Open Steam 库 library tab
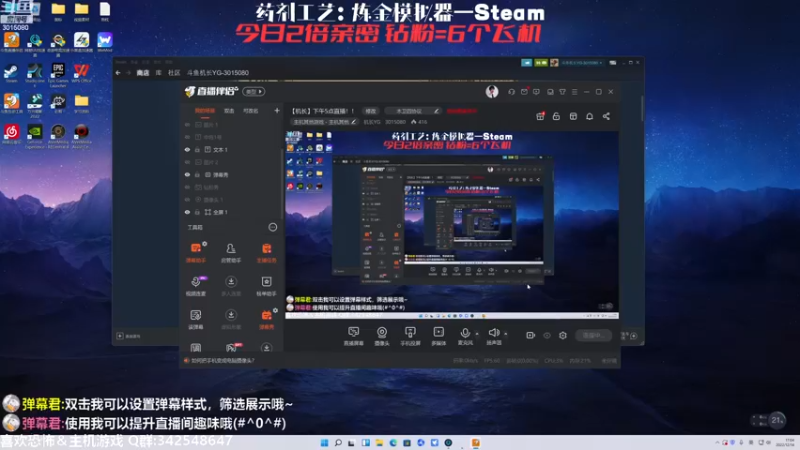 (159, 73)
